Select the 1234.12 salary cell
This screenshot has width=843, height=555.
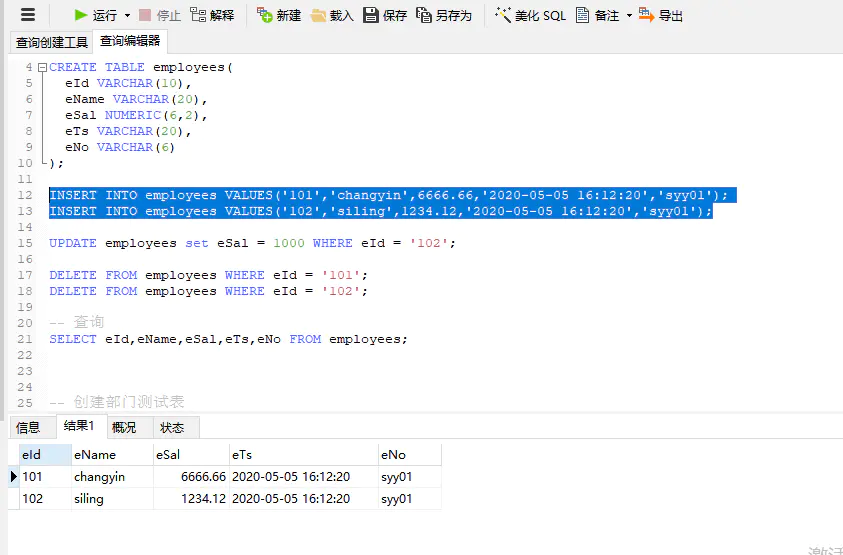click(x=191, y=499)
